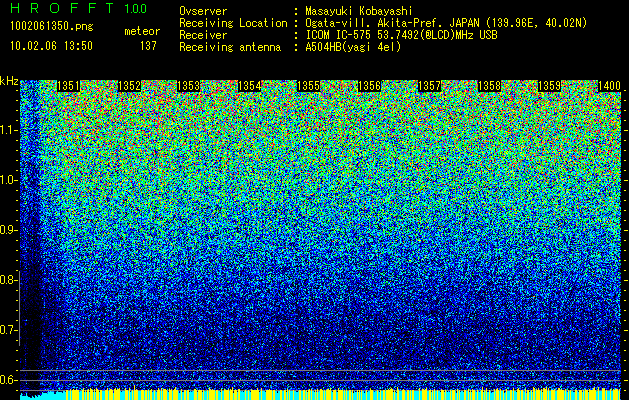629x400 pixels.
Task: Click the 1354 time marker
Action: [249, 86]
